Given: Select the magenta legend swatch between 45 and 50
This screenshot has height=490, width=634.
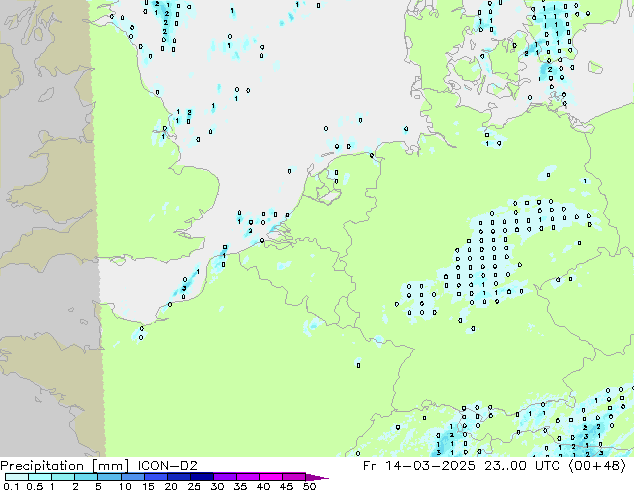Looking at the screenshot, I should (x=294, y=477).
